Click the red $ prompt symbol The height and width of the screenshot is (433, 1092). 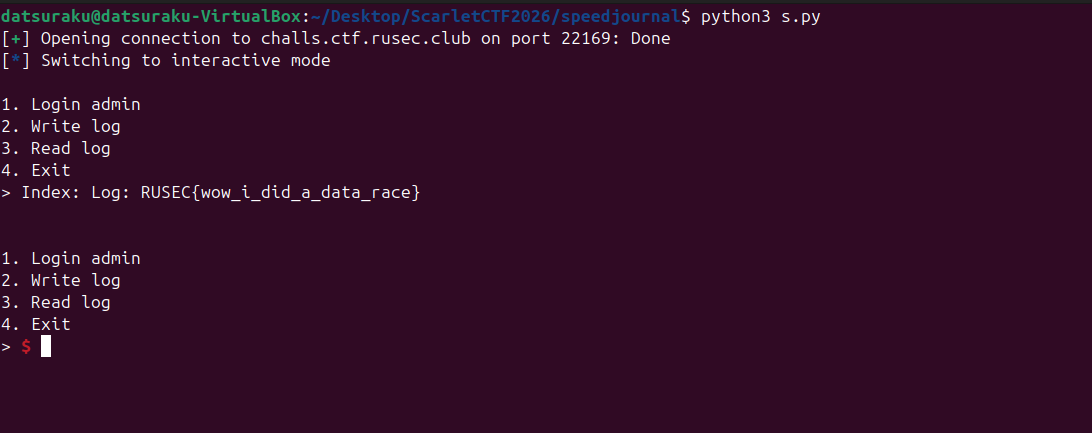click(x=26, y=347)
